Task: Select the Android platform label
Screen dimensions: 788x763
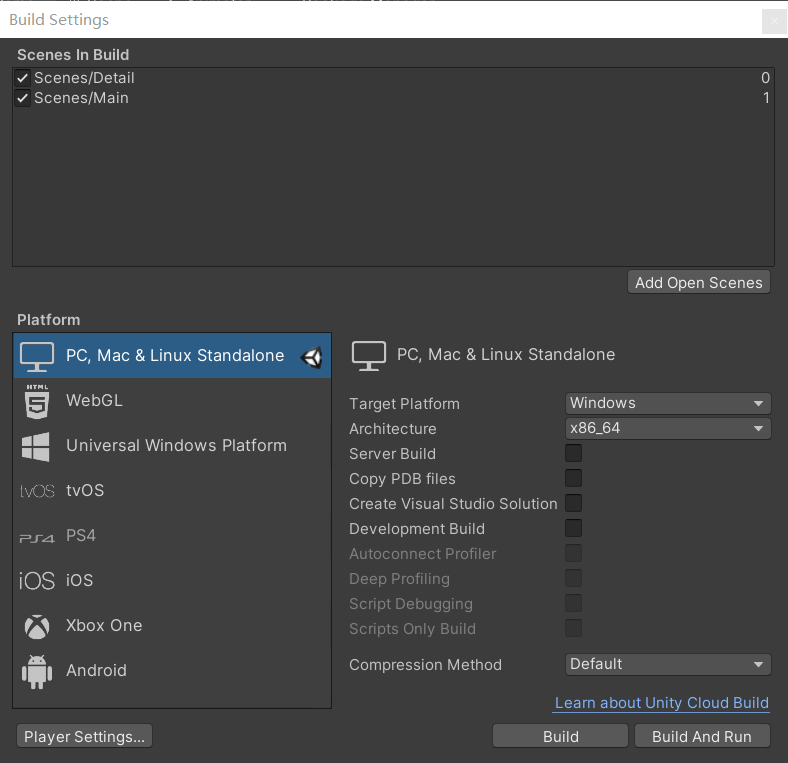Action: [96, 671]
